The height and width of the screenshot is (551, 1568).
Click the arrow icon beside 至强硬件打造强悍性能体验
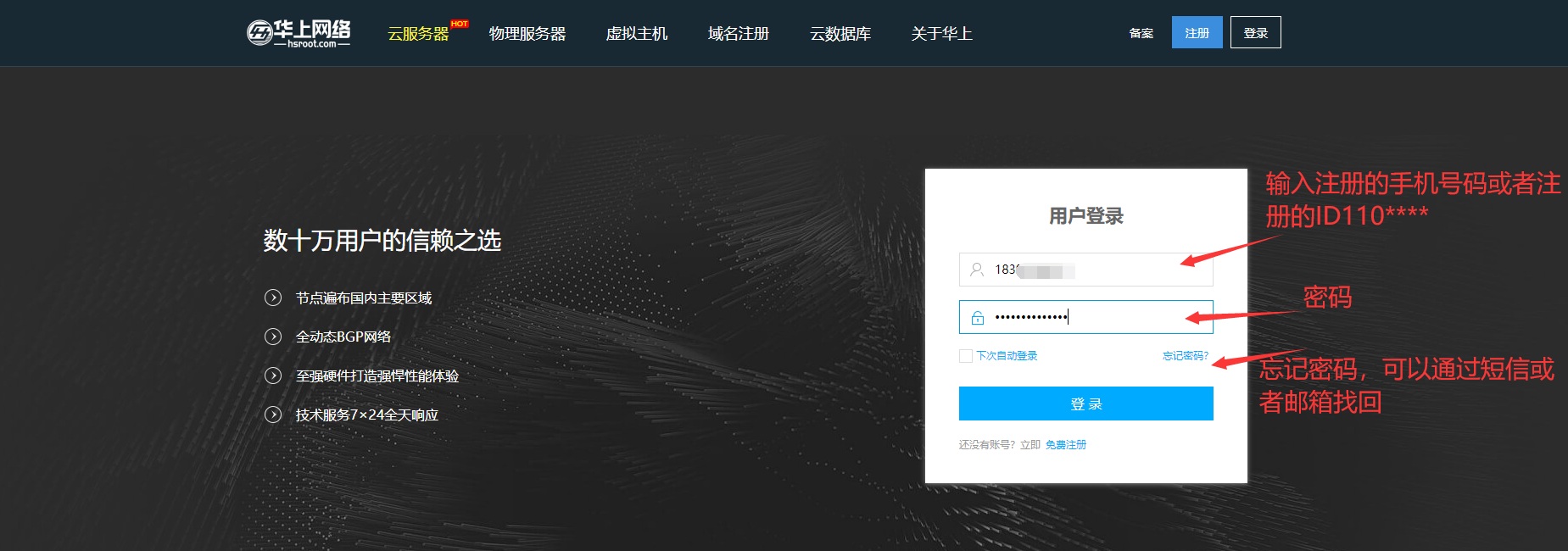click(273, 376)
